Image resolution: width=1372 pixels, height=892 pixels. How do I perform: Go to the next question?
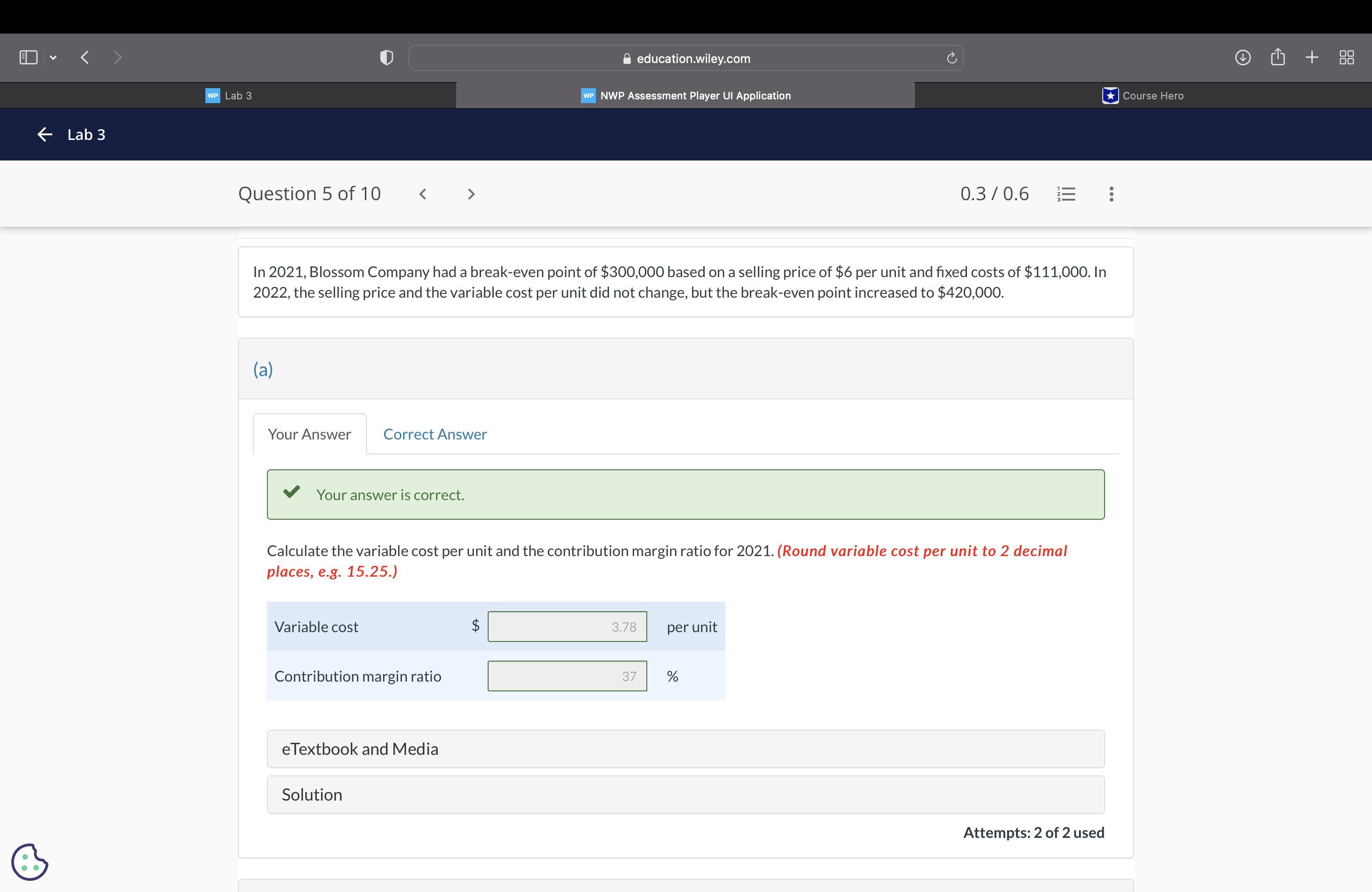coord(471,194)
